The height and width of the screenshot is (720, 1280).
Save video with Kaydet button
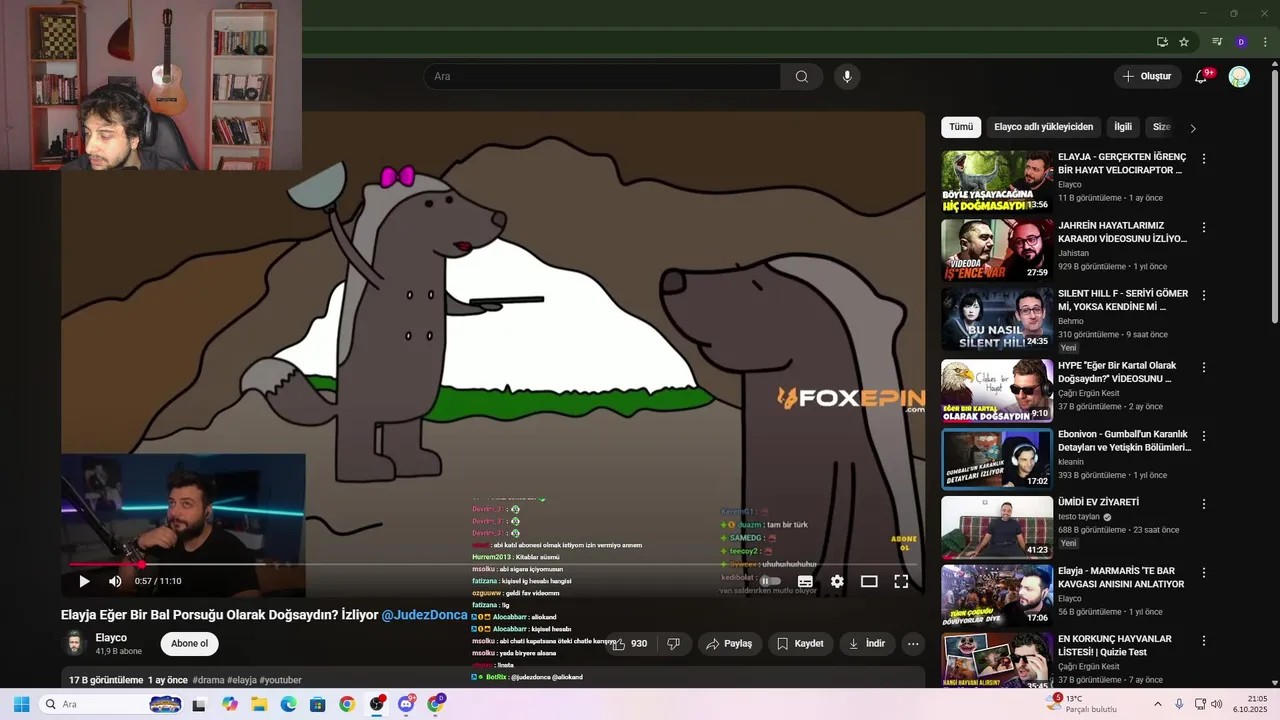pyautogui.click(x=801, y=644)
